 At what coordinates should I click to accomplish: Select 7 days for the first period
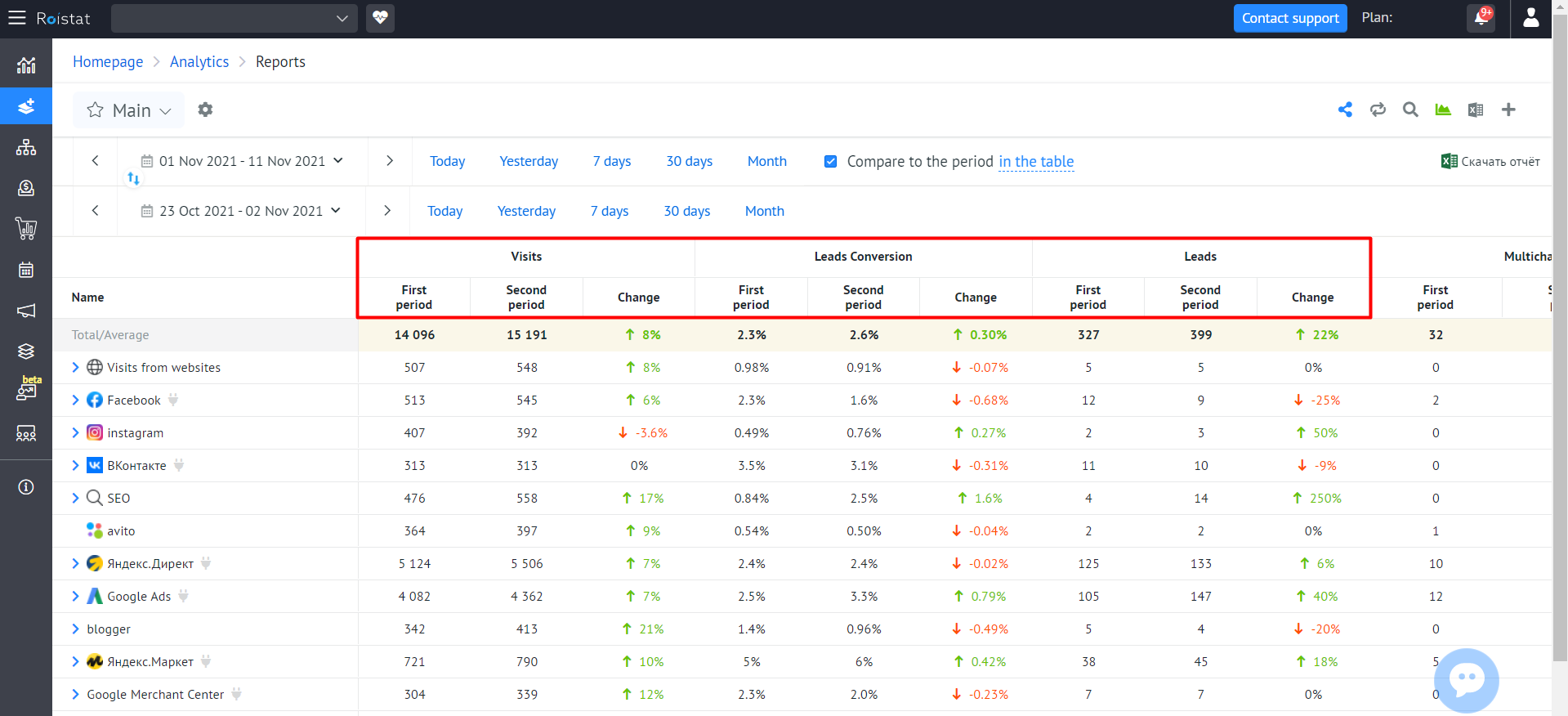point(612,161)
